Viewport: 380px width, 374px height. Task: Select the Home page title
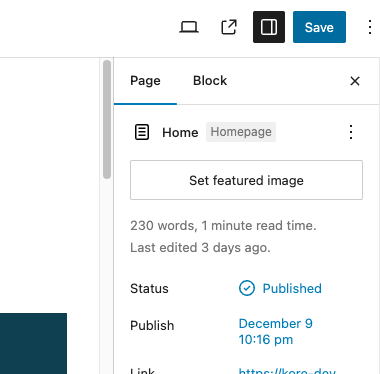(x=180, y=133)
